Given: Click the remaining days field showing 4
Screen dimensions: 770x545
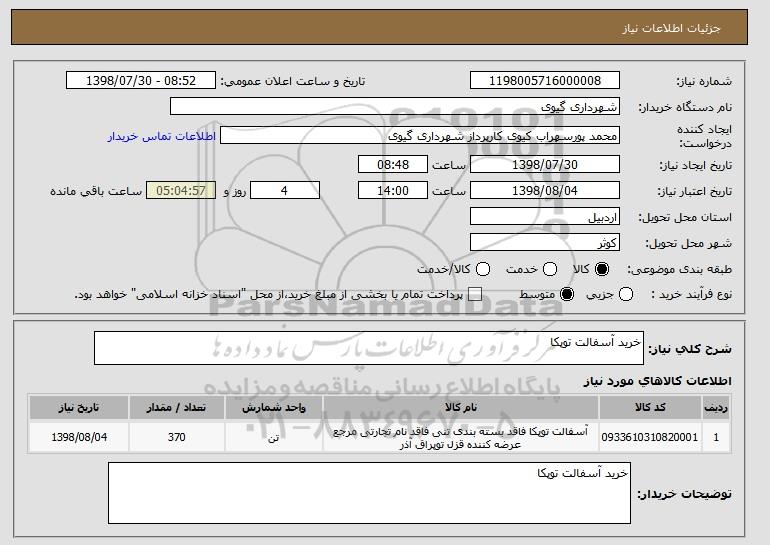Looking at the screenshot, I should tap(285, 191).
